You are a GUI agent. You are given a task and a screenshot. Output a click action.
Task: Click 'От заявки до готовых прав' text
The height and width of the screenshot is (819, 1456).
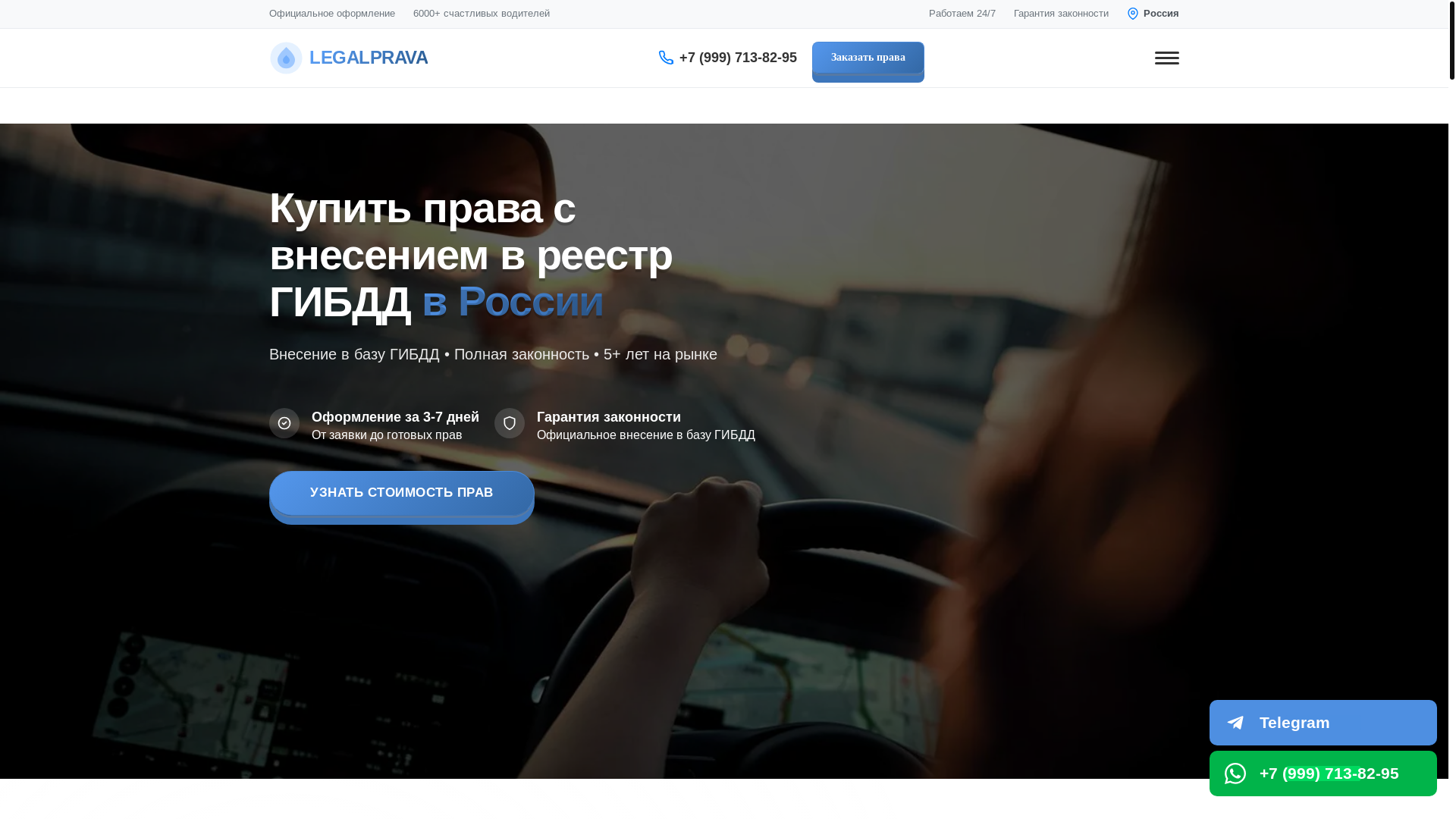coord(387,435)
